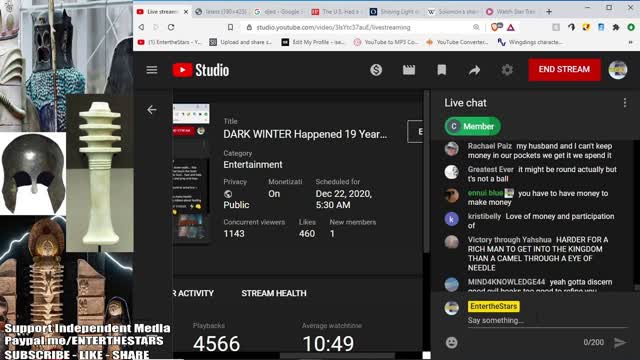The image size is (640, 360).
Task: Click the clapperboard highlight icon
Action: pos(409,70)
